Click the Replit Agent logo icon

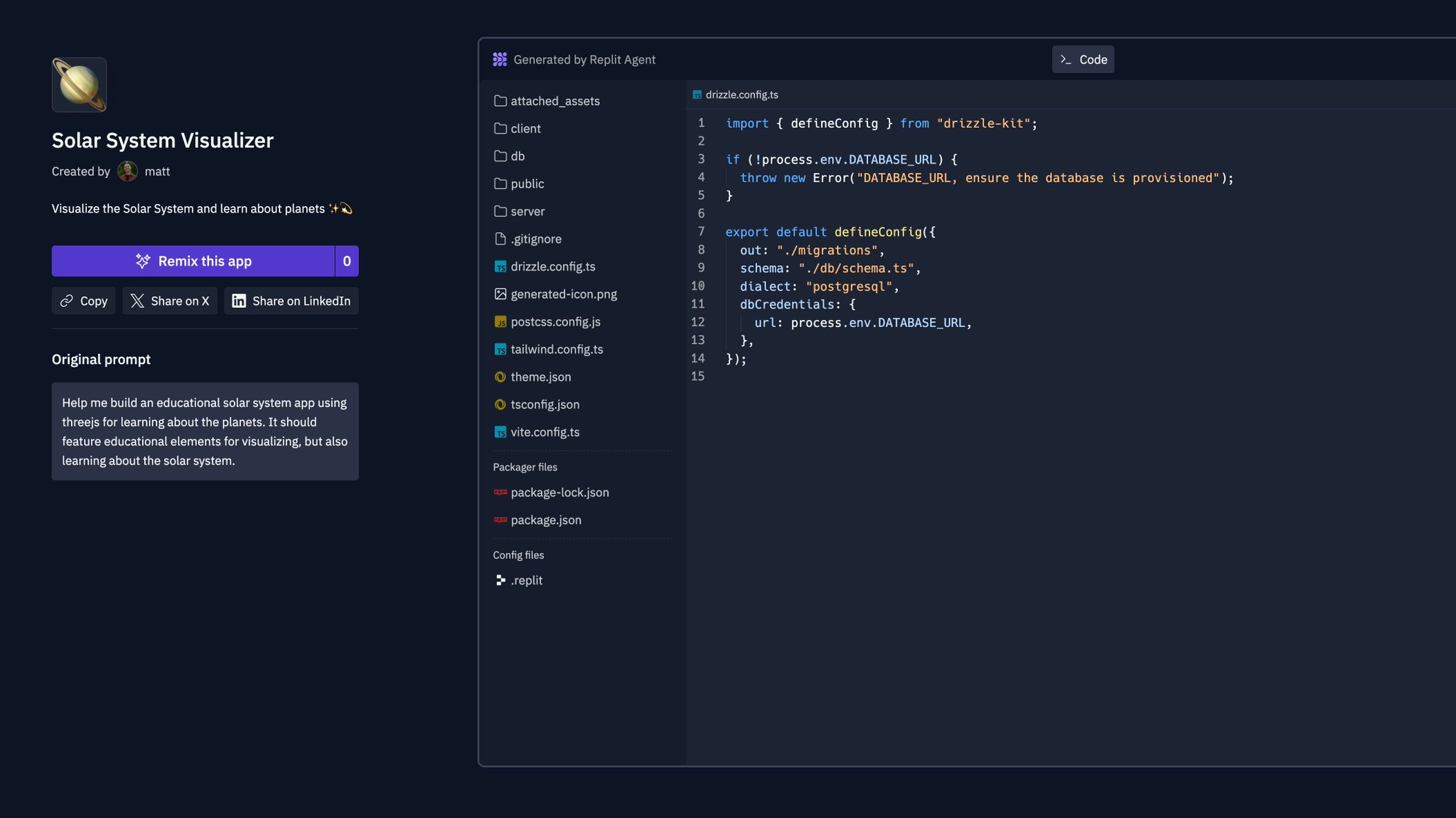coord(500,60)
